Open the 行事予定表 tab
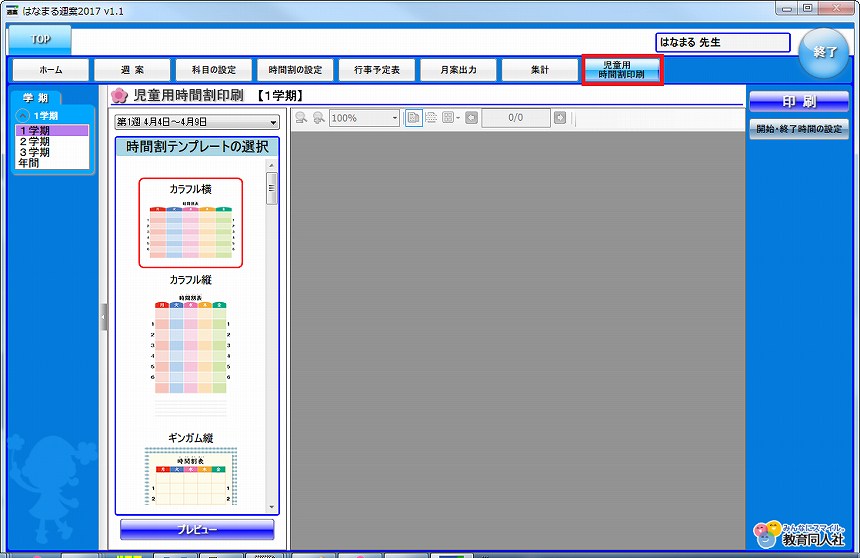The height and width of the screenshot is (558, 860). click(x=377, y=70)
